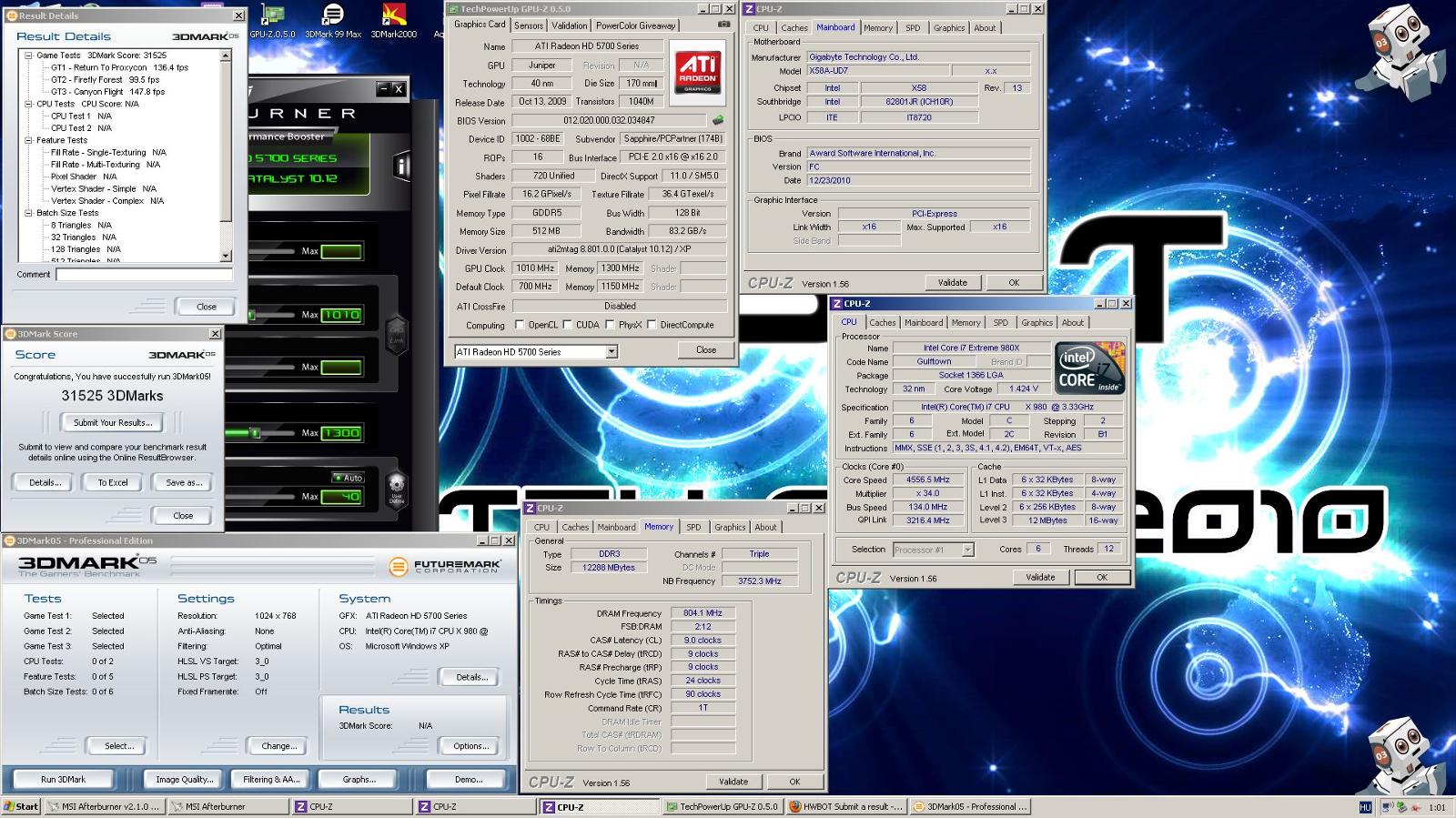Toggle the Auto fan speed button in Afterburner
Screen dimensions: 1456x818
[348, 478]
